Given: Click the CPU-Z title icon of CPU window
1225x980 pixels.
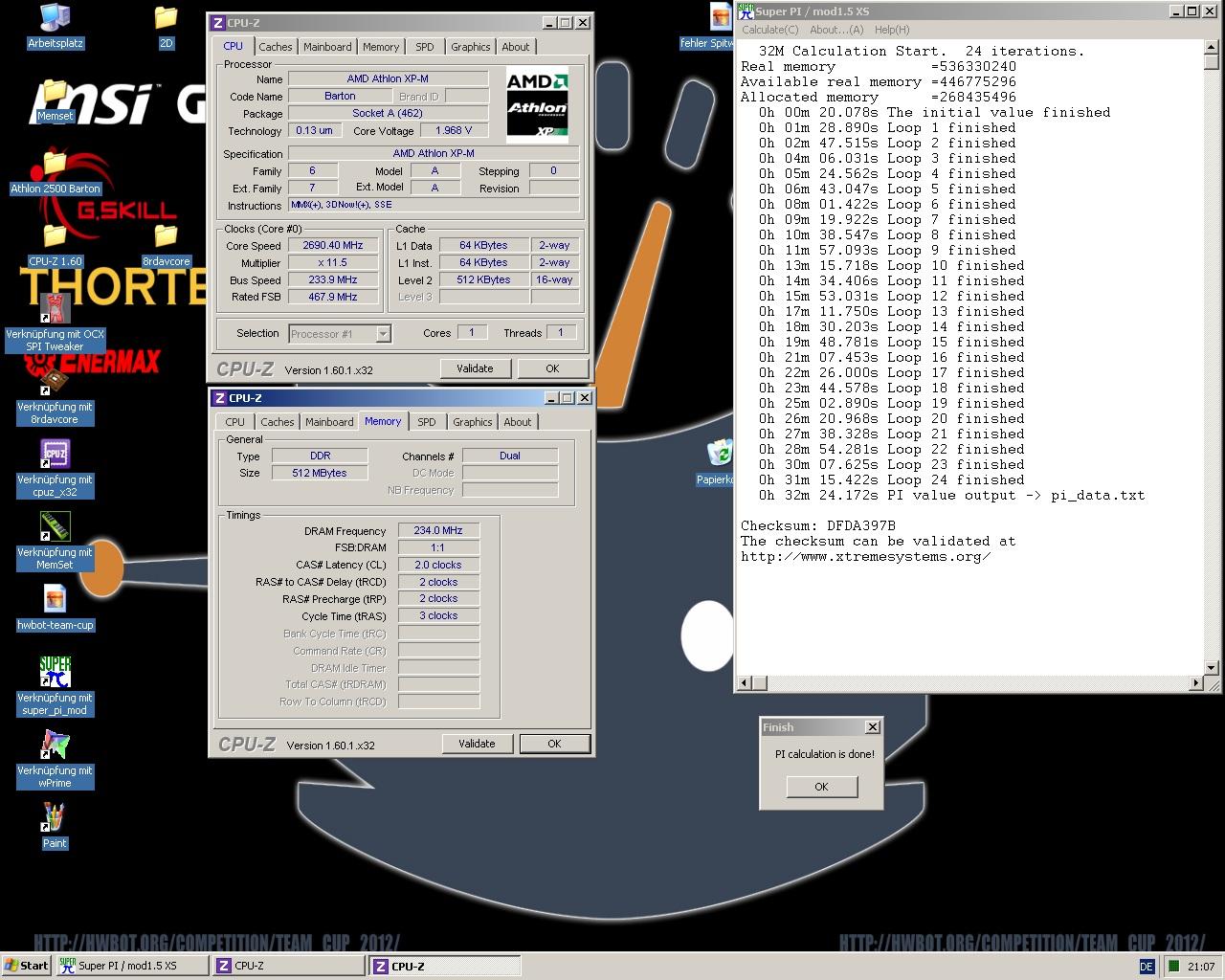Looking at the screenshot, I should (218, 23).
